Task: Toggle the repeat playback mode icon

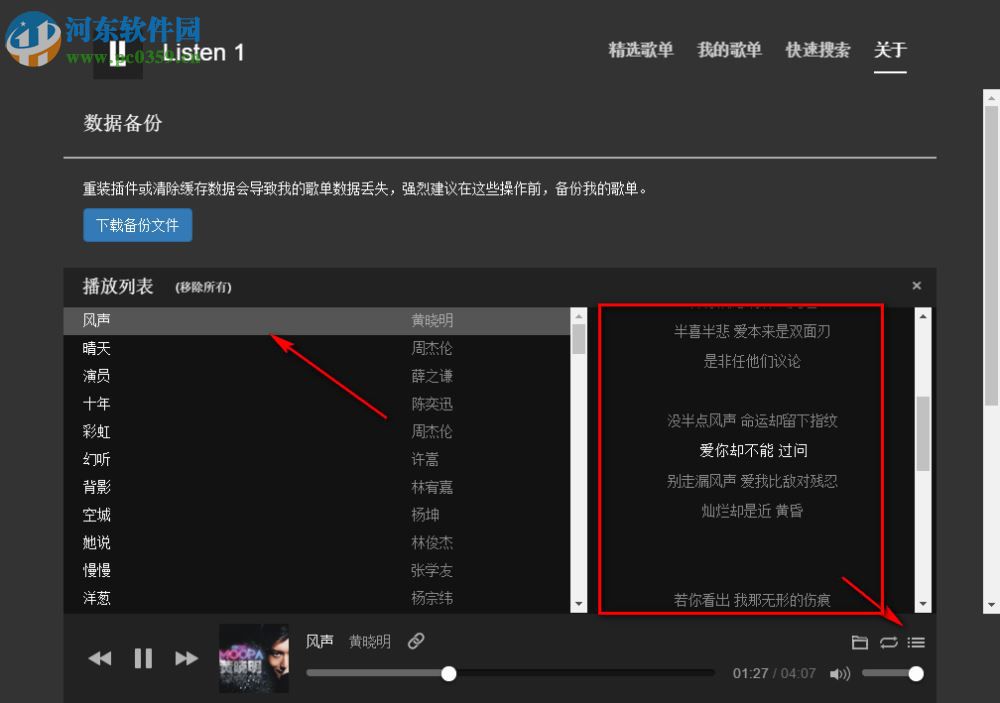Action: tap(889, 643)
